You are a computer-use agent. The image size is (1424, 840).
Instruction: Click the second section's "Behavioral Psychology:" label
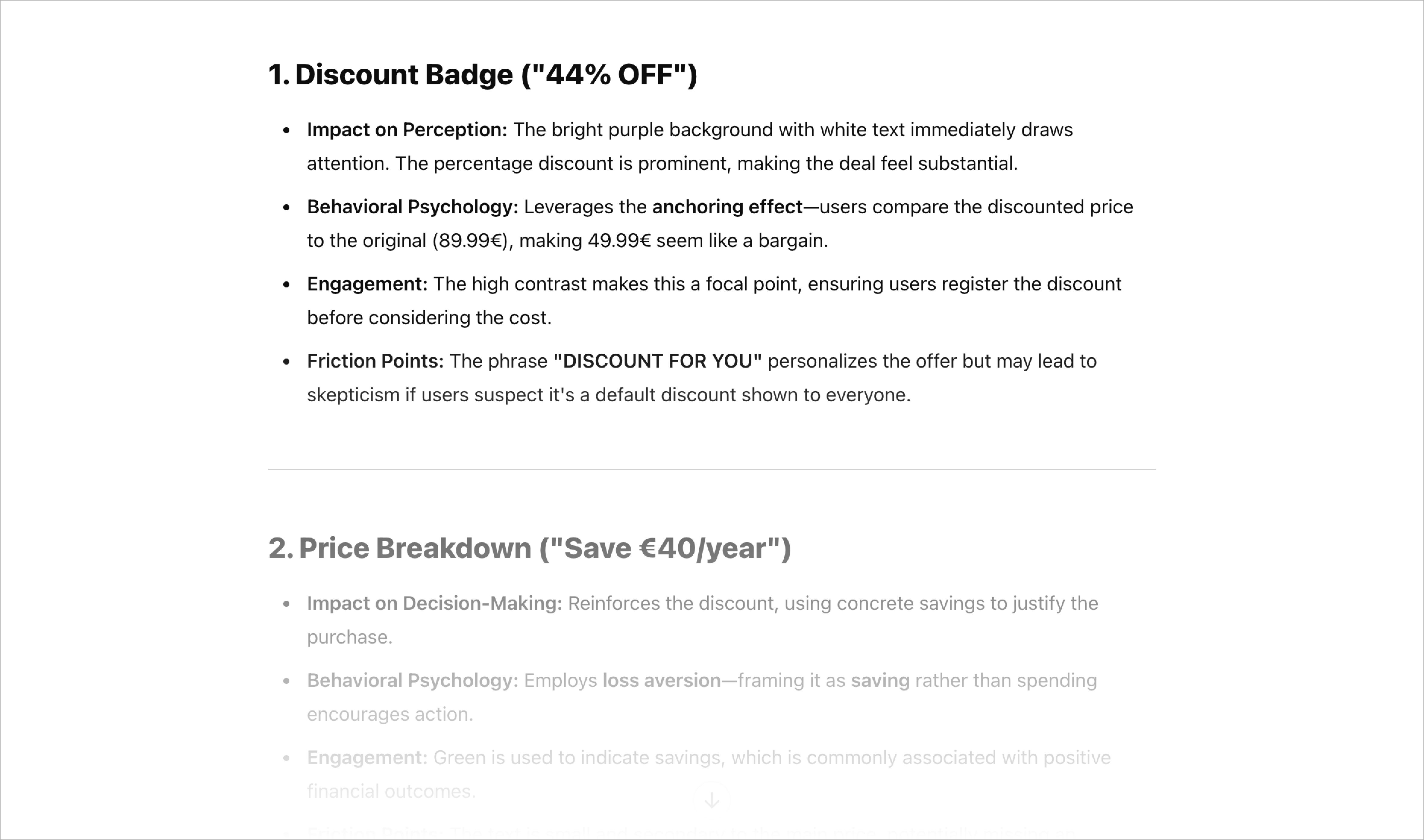click(x=413, y=680)
